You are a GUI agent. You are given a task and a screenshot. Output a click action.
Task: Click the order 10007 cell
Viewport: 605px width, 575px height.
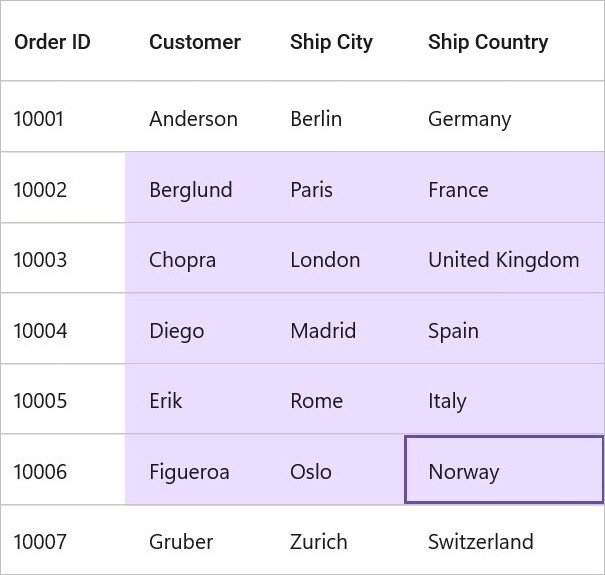pyautogui.click(x=63, y=540)
